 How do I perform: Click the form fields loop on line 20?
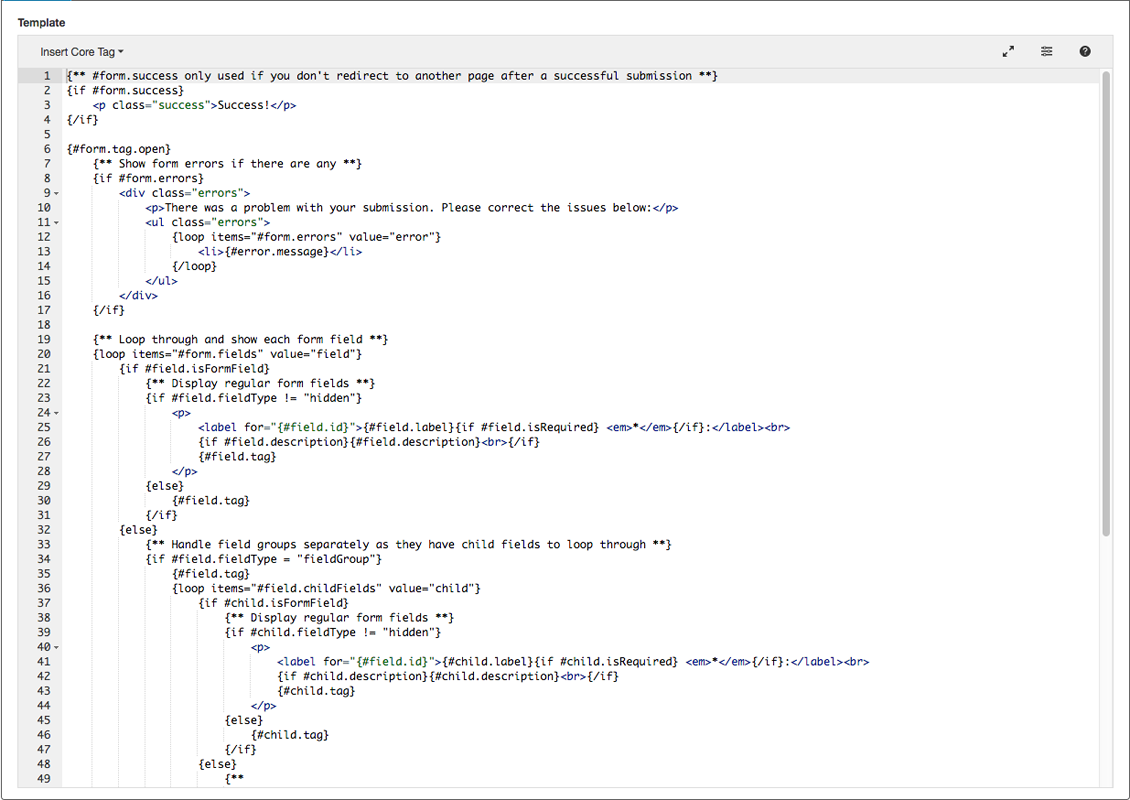pyautogui.click(x=230, y=354)
